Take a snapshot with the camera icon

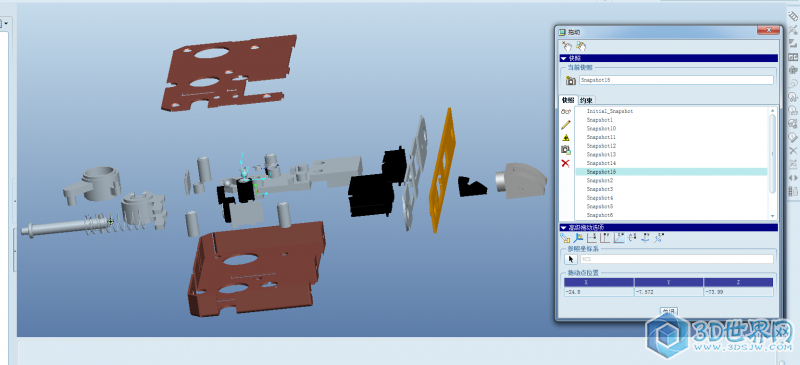pyautogui.click(x=571, y=80)
